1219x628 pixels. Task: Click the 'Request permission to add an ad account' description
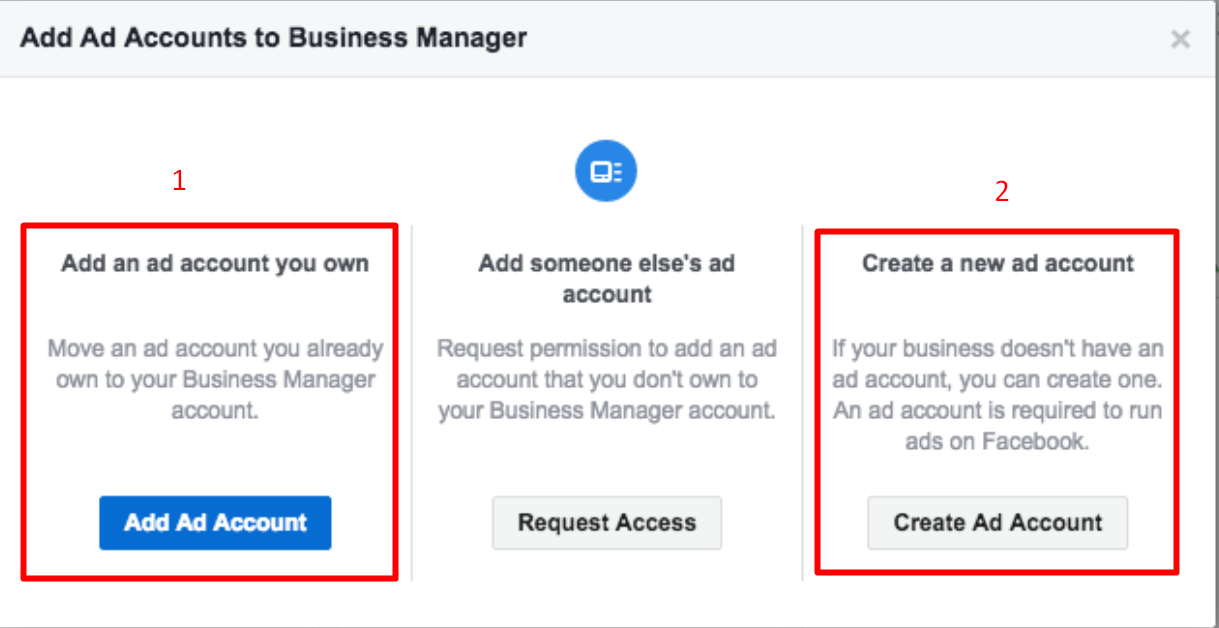(x=607, y=380)
